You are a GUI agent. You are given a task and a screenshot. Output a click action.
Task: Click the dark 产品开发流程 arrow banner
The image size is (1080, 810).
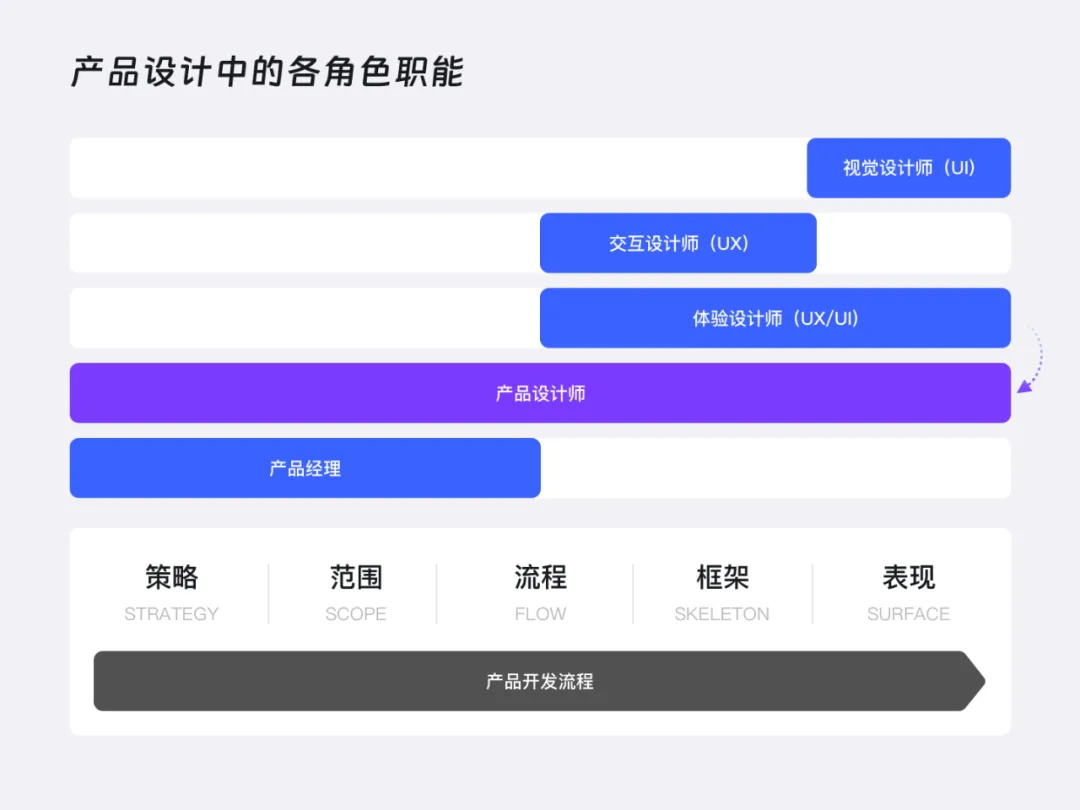pos(540,681)
